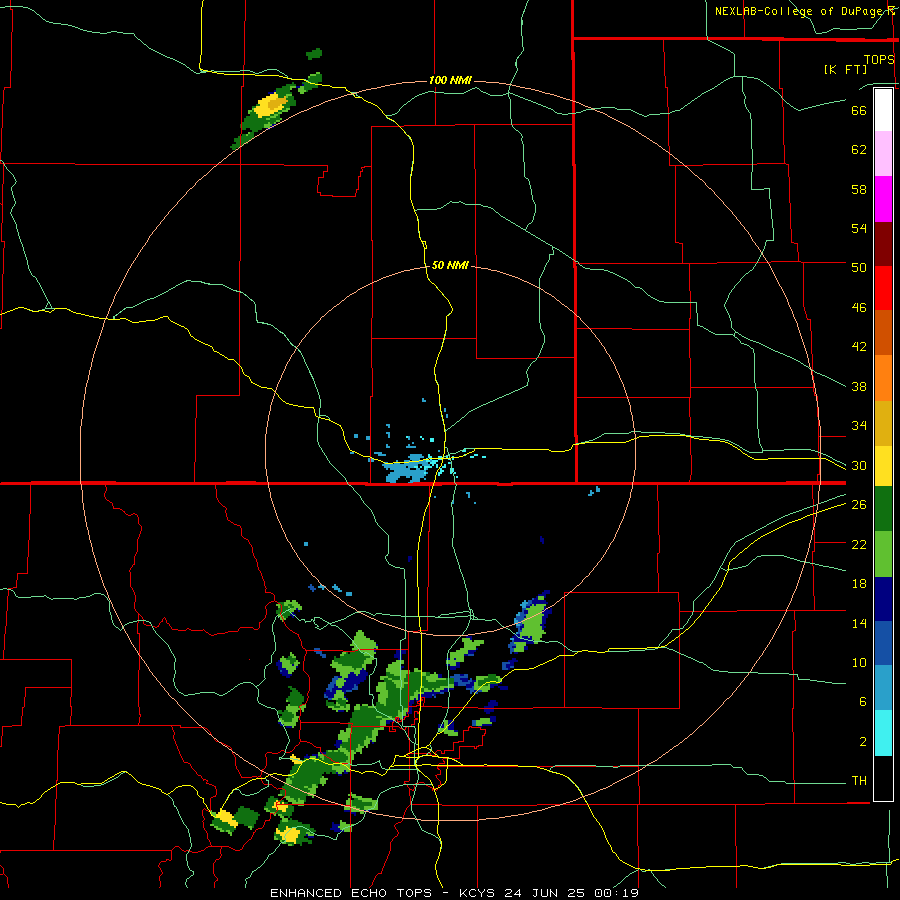This screenshot has width=900, height=900.
Task: Click the "[K FT]" units label
Action: click(845, 69)
